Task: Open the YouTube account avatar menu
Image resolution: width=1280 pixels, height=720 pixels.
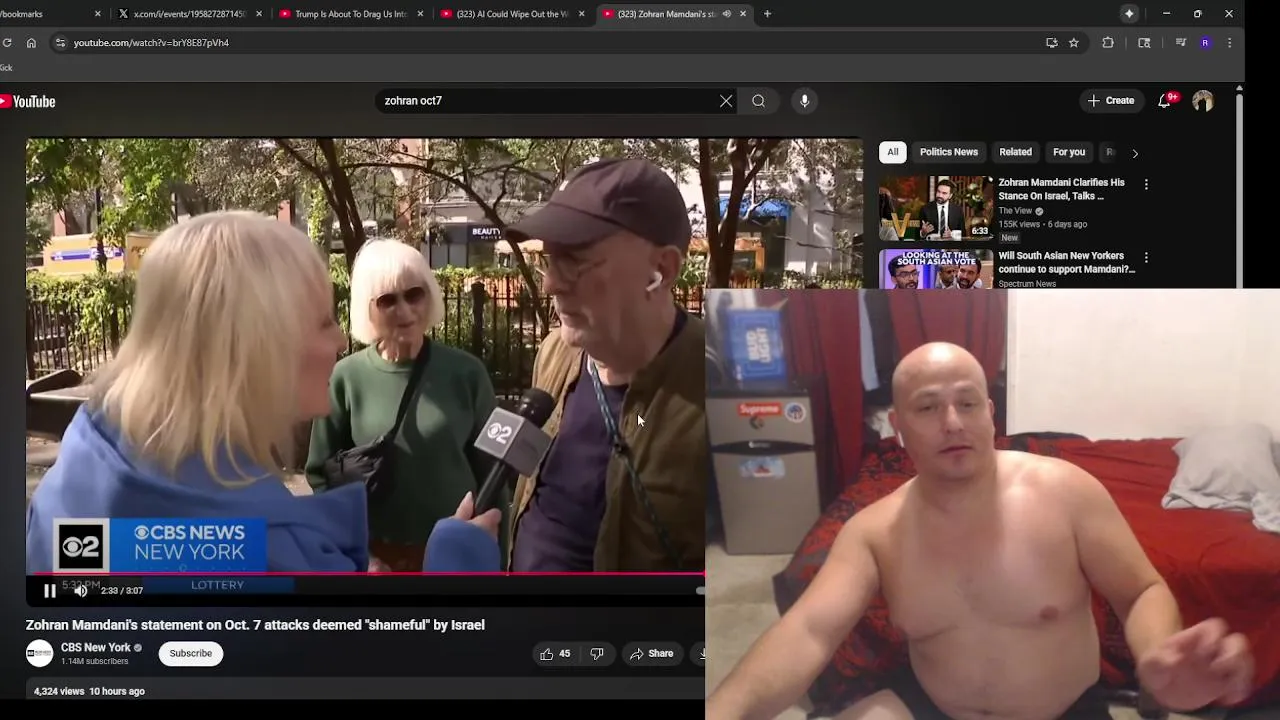Action: click(x=1203, y=101)
